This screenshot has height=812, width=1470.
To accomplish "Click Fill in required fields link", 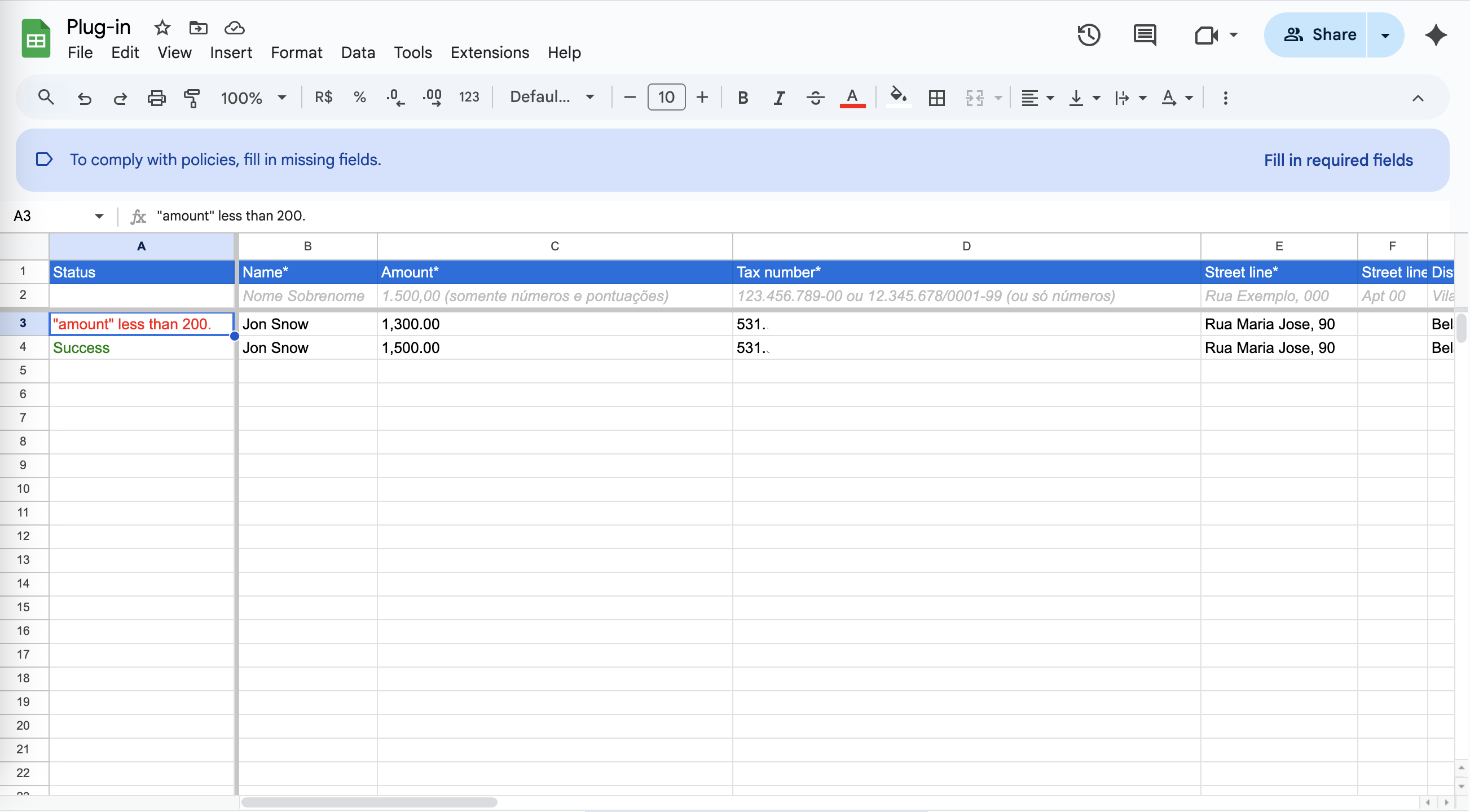I will tap(1338, 160).
